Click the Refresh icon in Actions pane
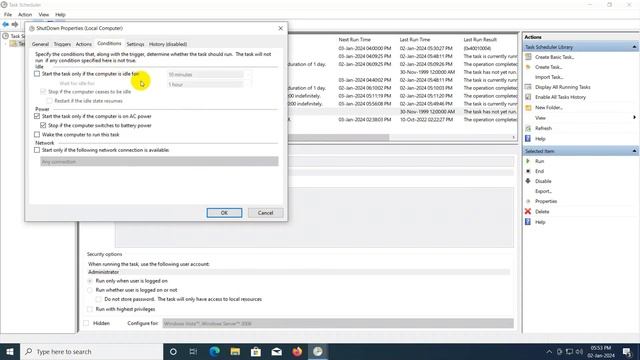 coord(528,128)
